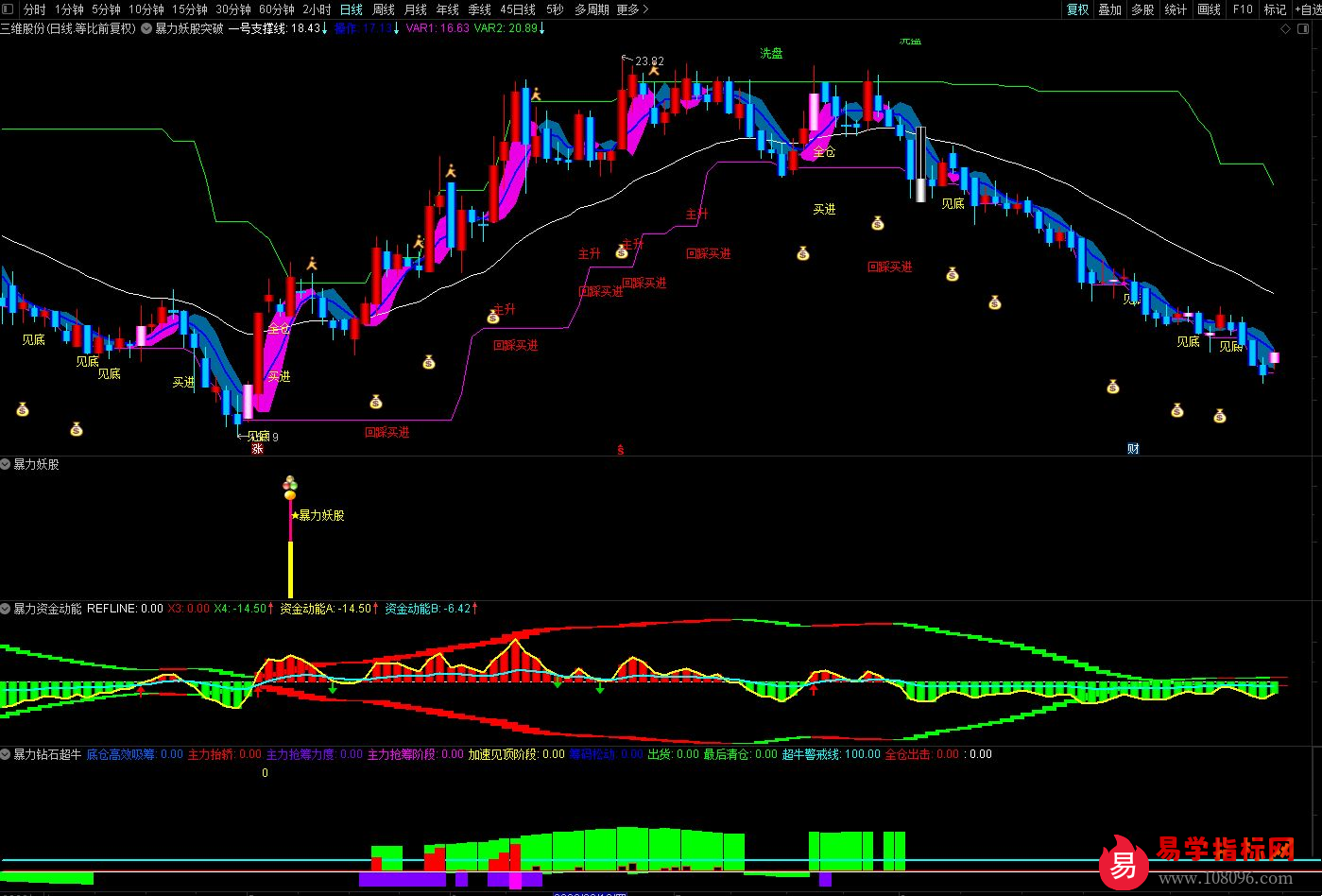
Task: Switch to the 5分钟 chart period
Action: (106, 9)
